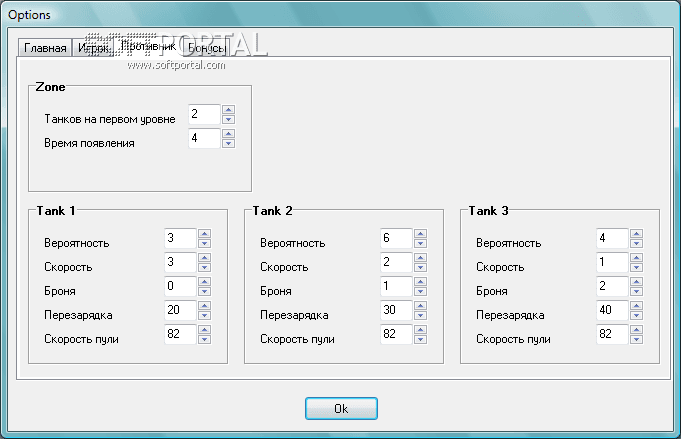This screenshot has width=681, height=439.
Task: Switch to the Главная tab
Action: click(45, 48)
